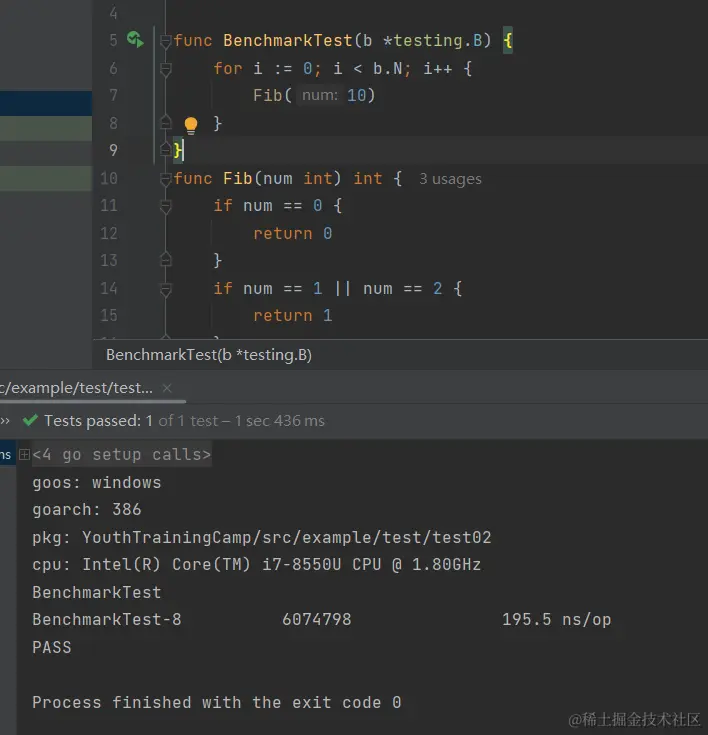708x735 pixels.
Task: Click fold end marker on line 13
Action: pos(165,259)
